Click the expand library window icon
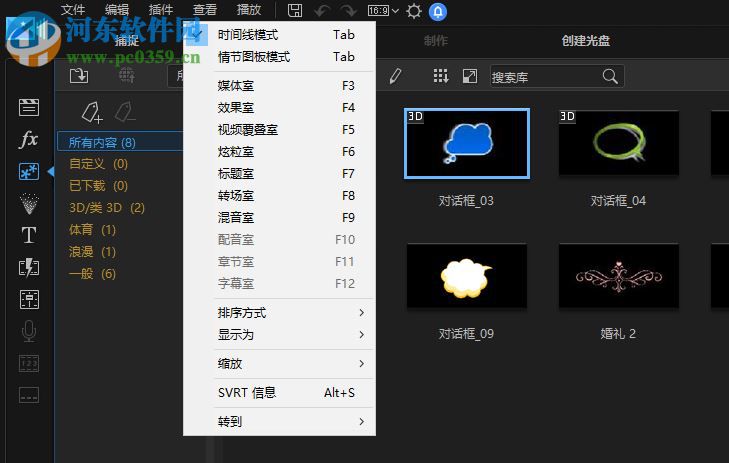 point(470,76)
